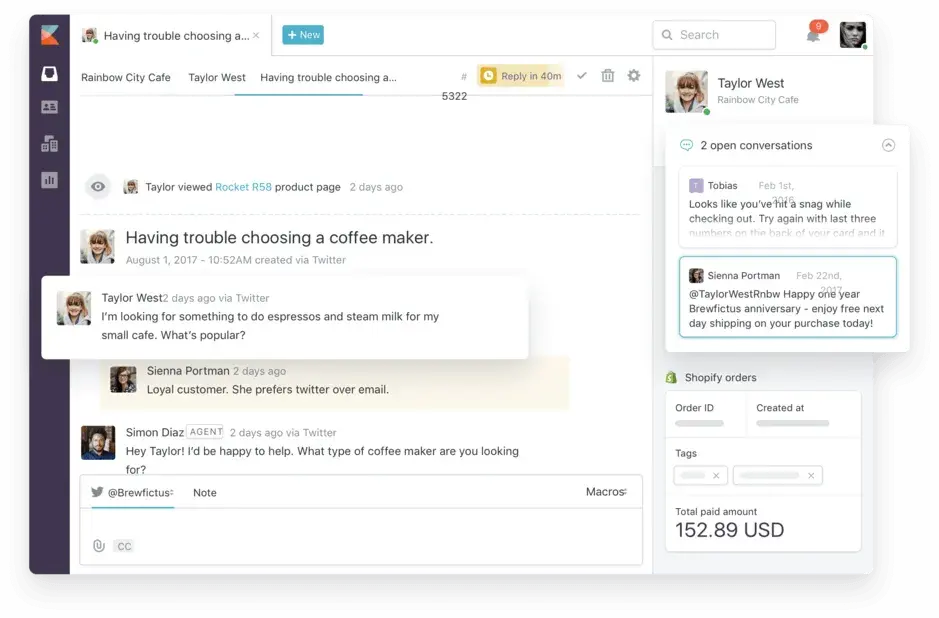Switch to the Note tab in reply box

[205, 493]
